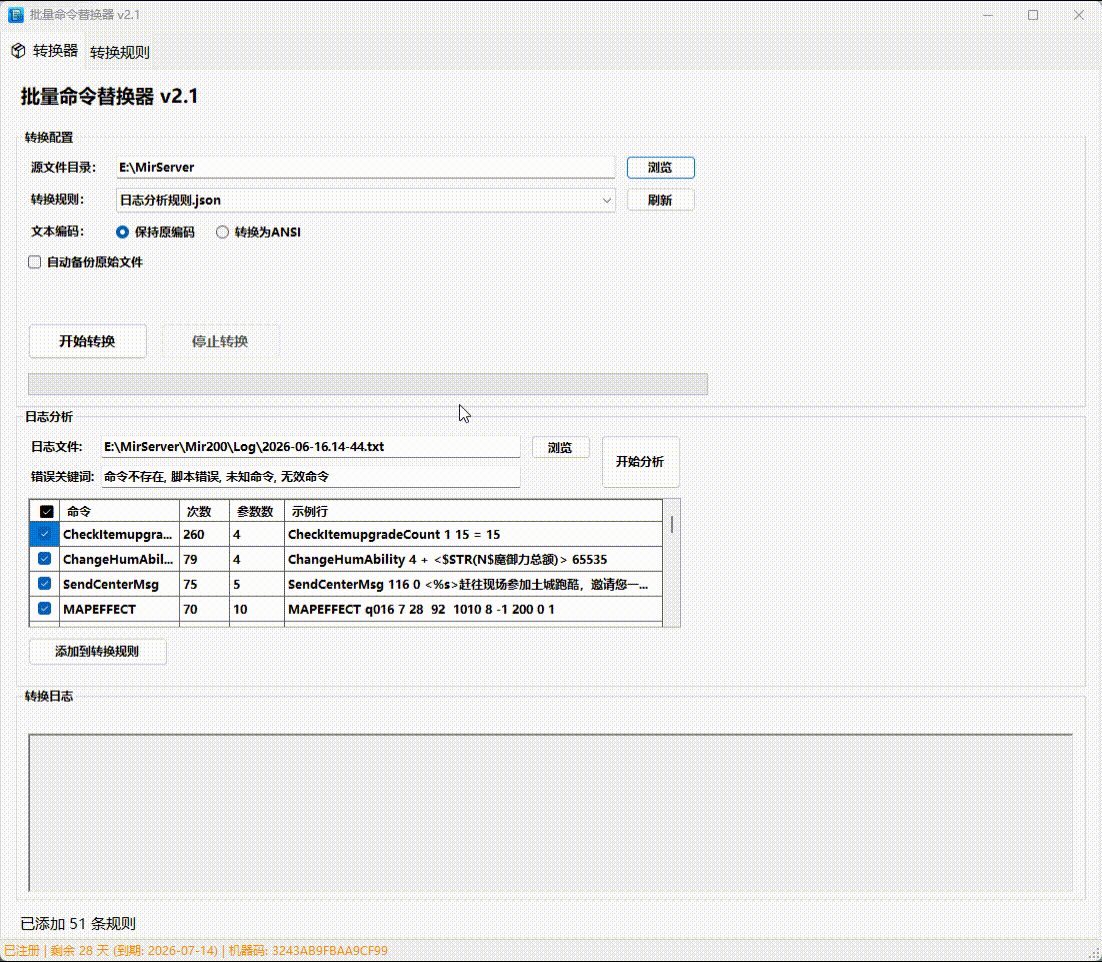Toggle the select-all checkbox in table header
Viewport: 1102px width, 962px height.
46,512
